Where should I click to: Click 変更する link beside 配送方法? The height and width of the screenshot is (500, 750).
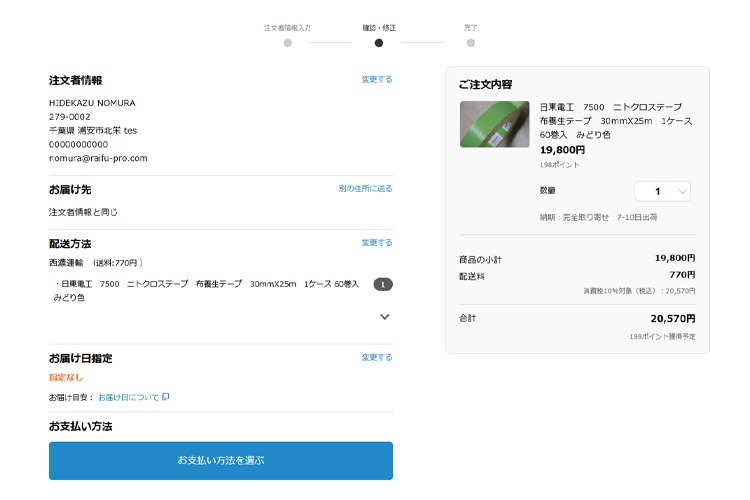click(x=377, y=243)
